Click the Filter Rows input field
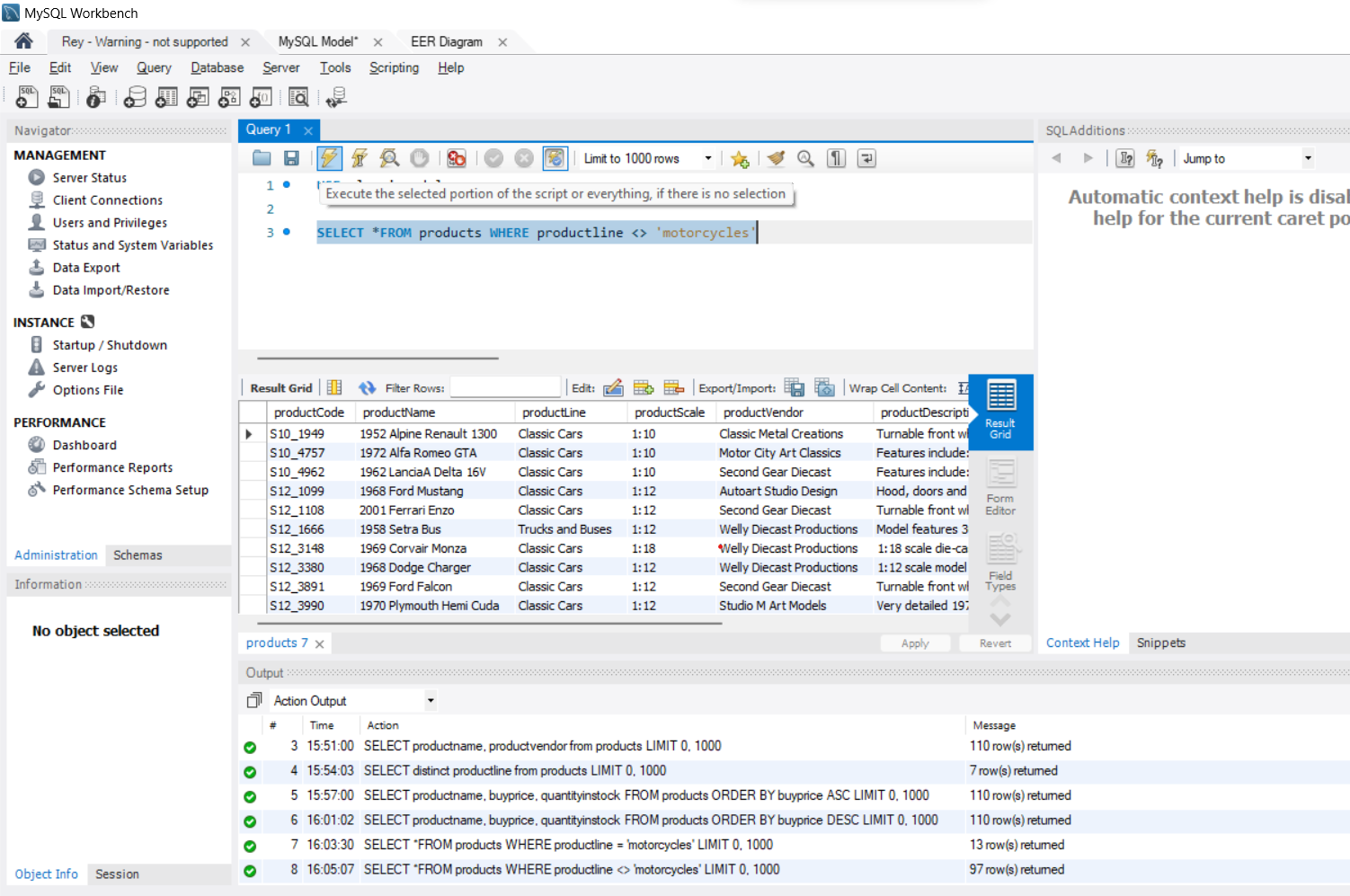The image size is (1350, 896). pos(505,387)
